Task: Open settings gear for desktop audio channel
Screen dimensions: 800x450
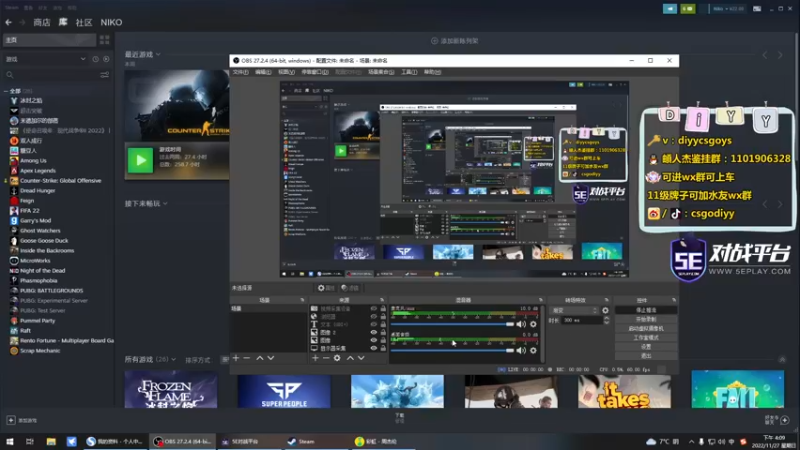Action: [533, 351]
